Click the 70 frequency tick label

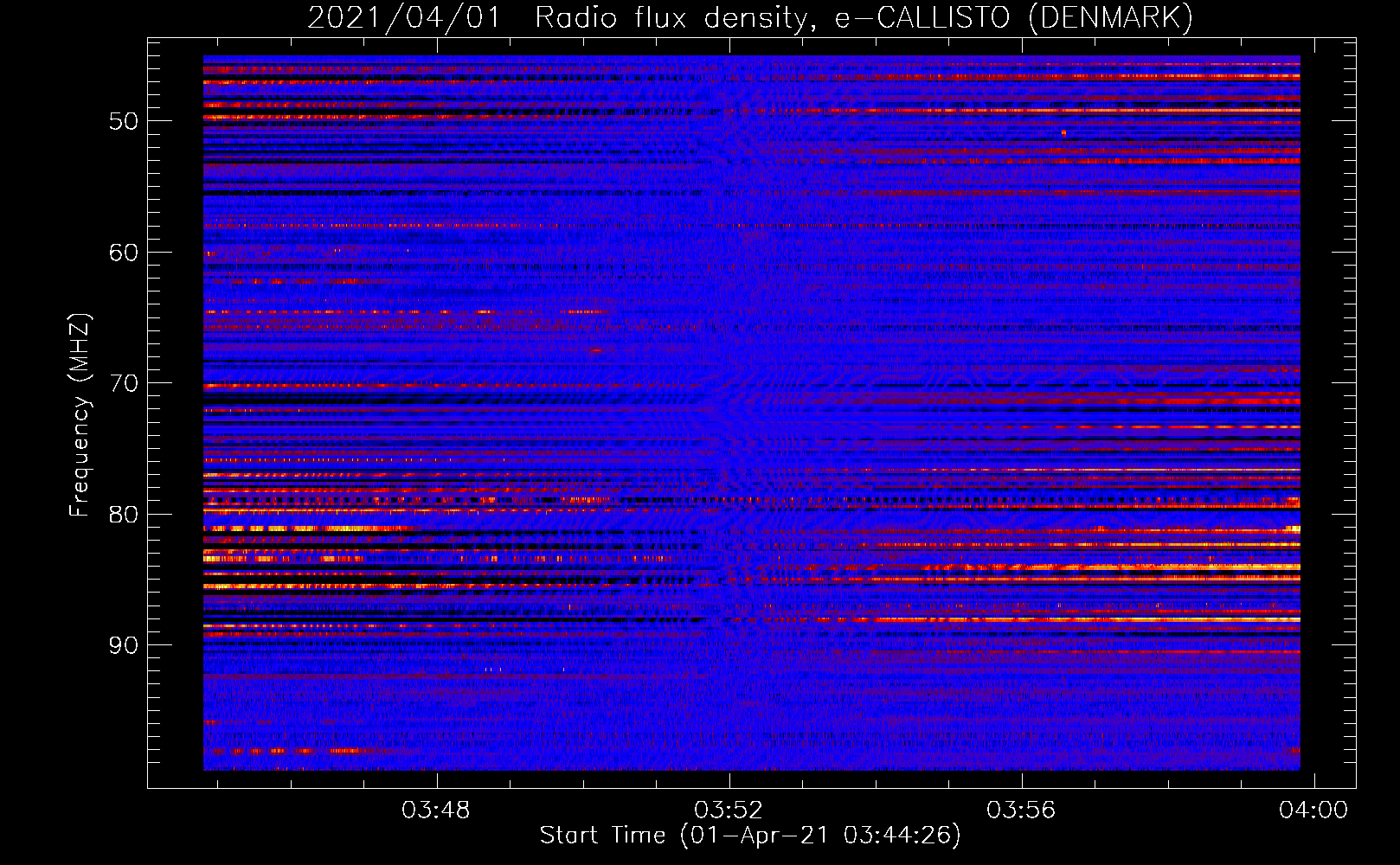[124, 383]
